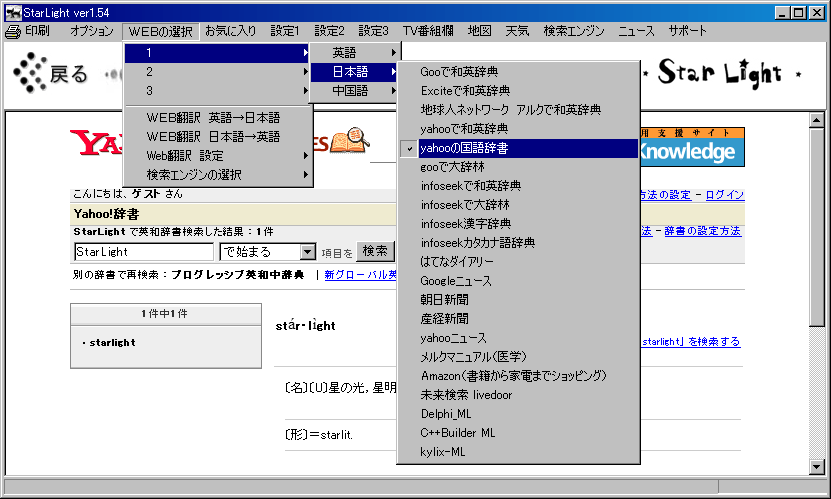Select infoseekで和英辞典 entry
831x499 pixels.
[x=518, y=186]
